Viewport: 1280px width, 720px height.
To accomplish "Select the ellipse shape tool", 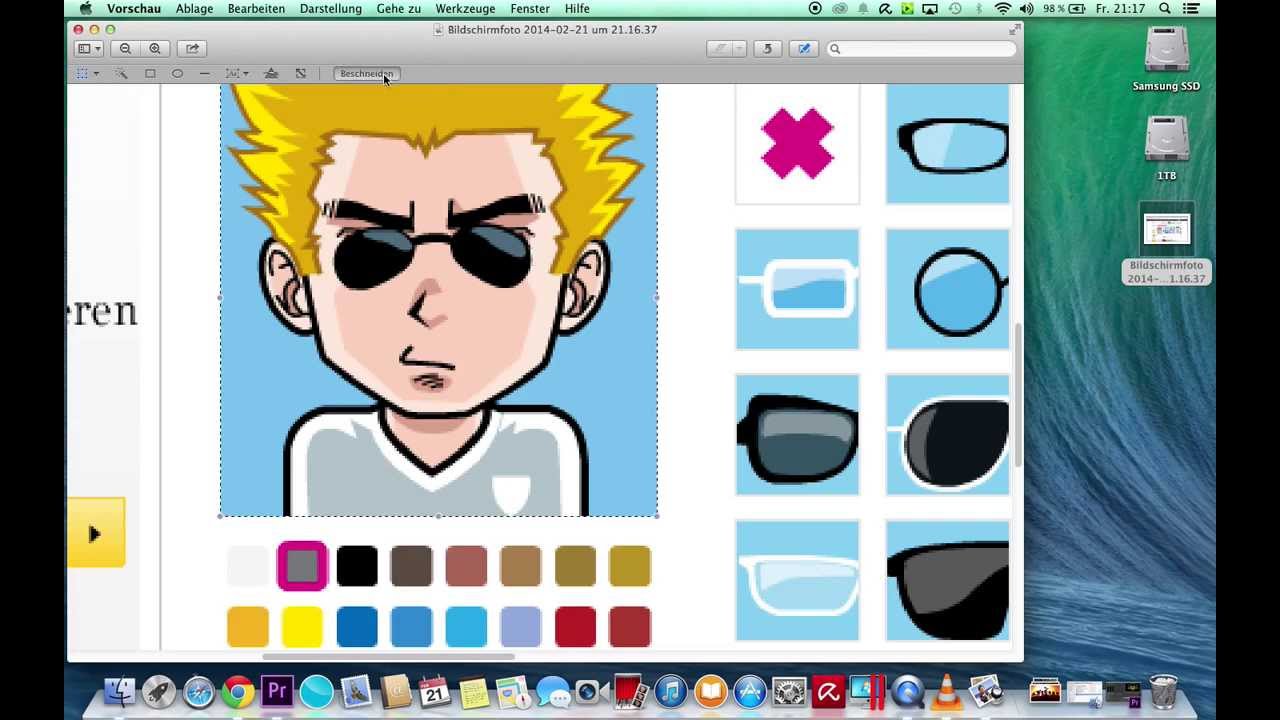I will pos(177,73).
